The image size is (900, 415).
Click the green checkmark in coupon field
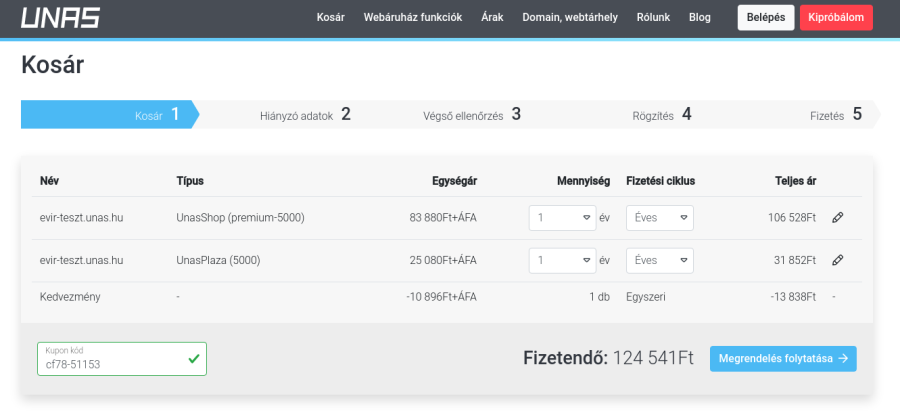(x=194, y=358)
